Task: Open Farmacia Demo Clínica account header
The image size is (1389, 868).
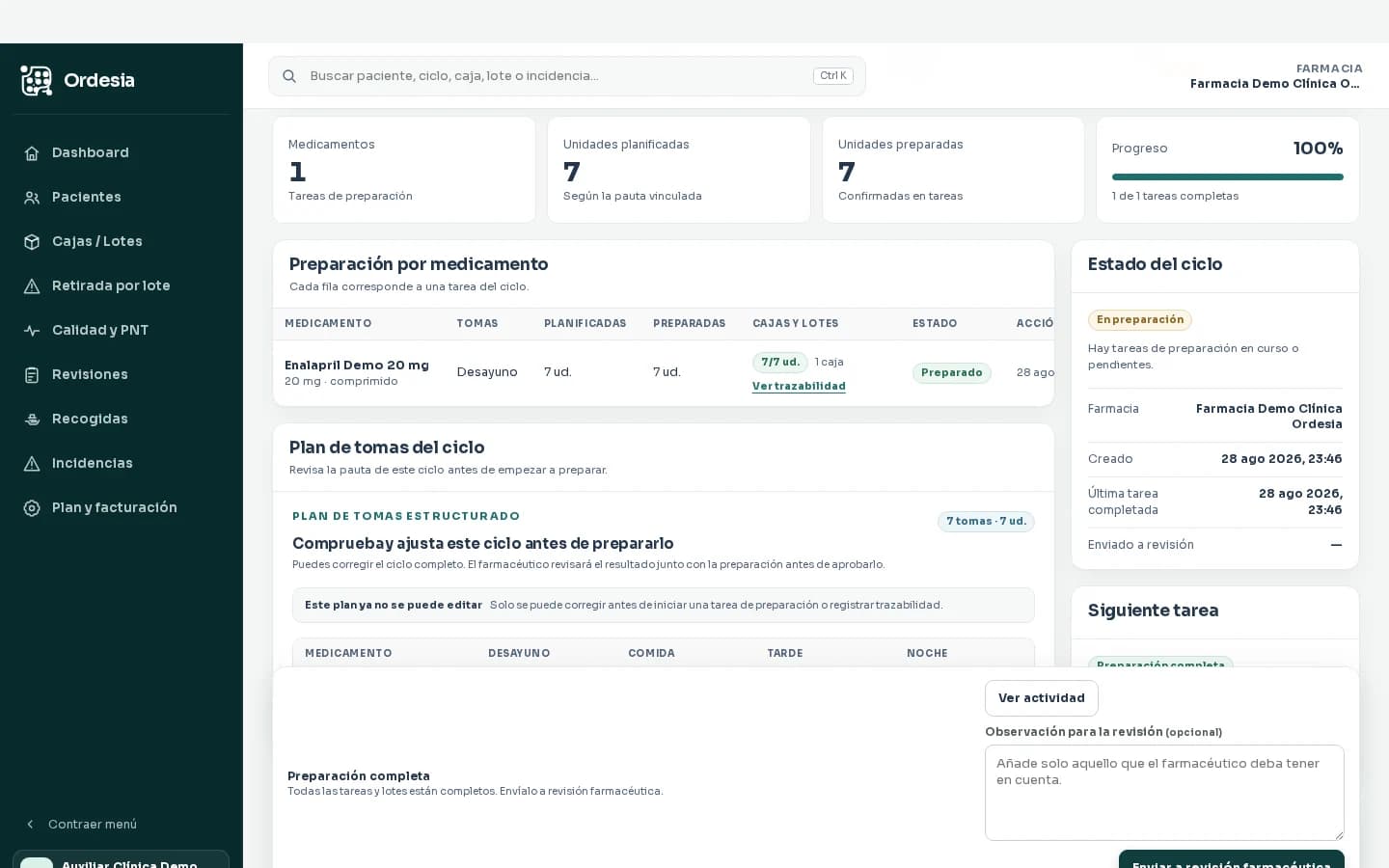Action: pyautogui.click(x=1274, y=76)
